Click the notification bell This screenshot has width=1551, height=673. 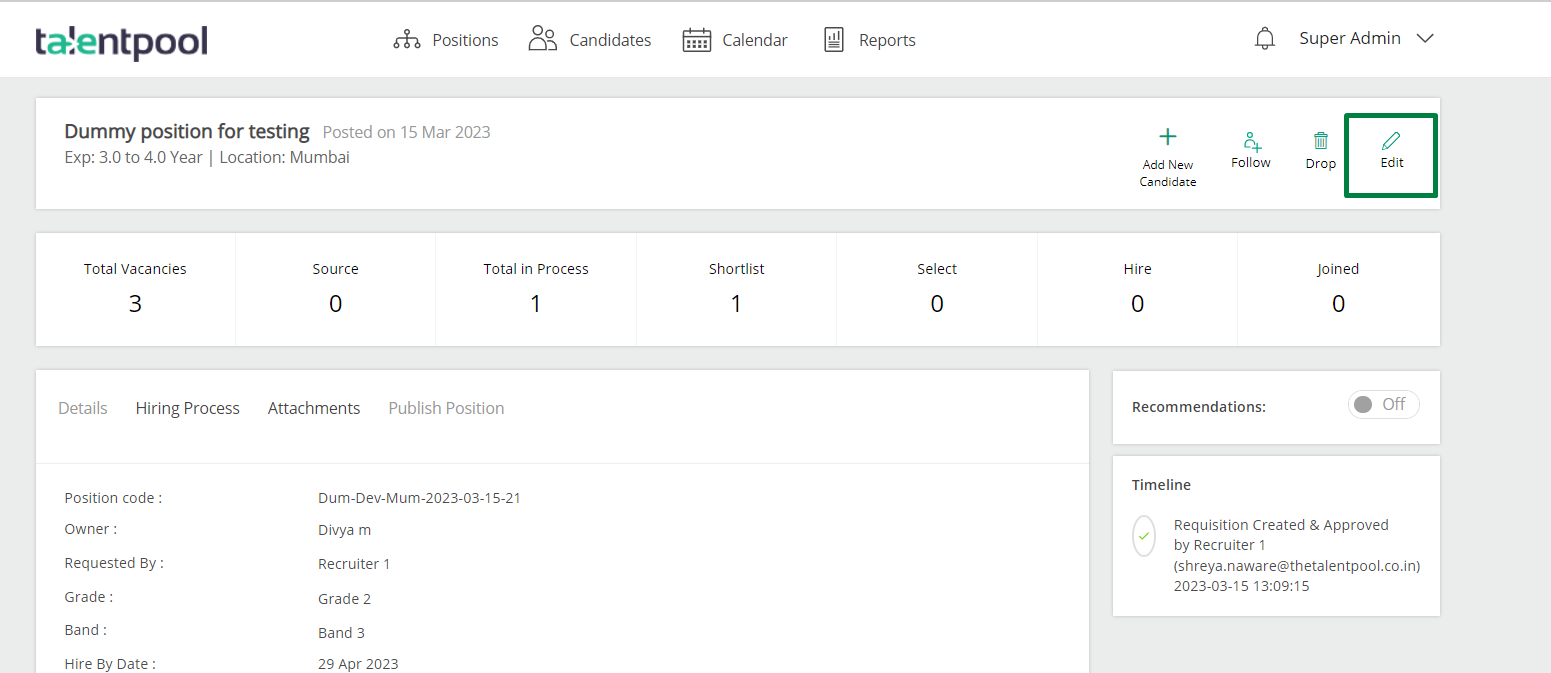pyautogui.click(x=1264, y=37)
